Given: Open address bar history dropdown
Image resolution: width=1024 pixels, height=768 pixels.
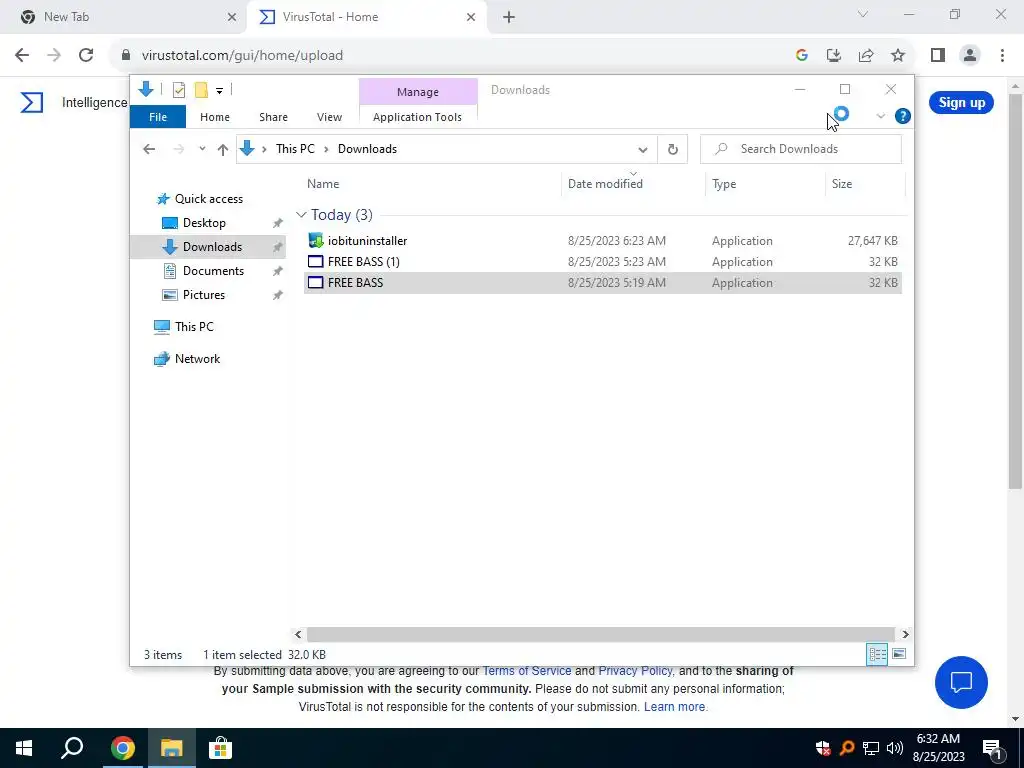Looking at the screenshot, I should [643, 150].
